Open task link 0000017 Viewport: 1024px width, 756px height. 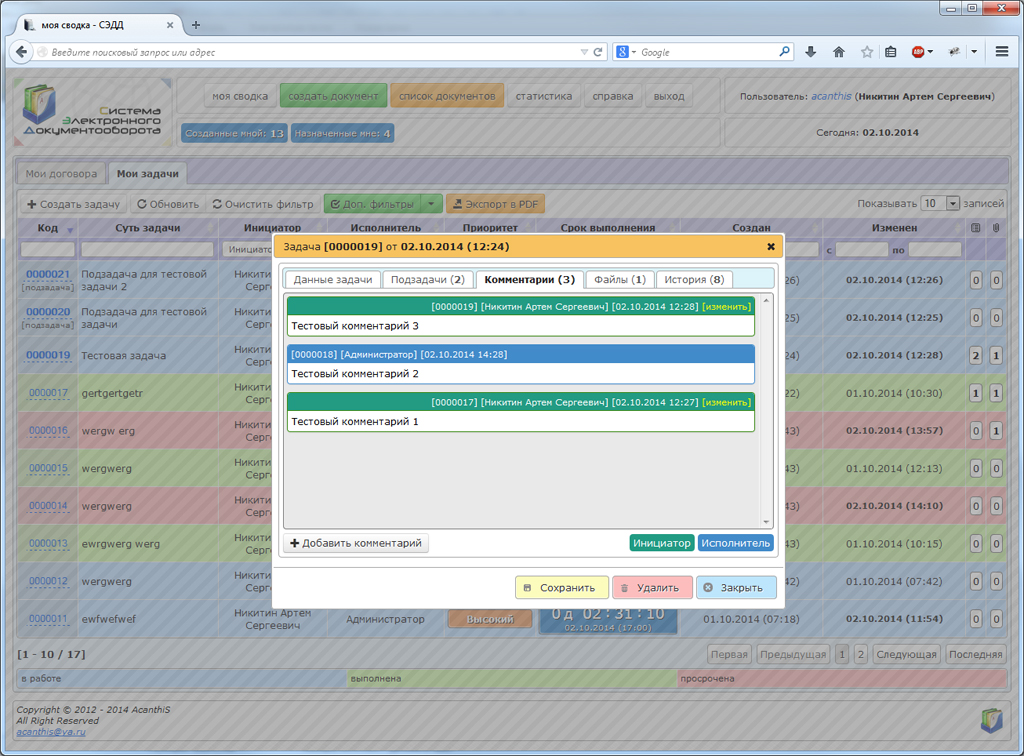tap(48, 393)
